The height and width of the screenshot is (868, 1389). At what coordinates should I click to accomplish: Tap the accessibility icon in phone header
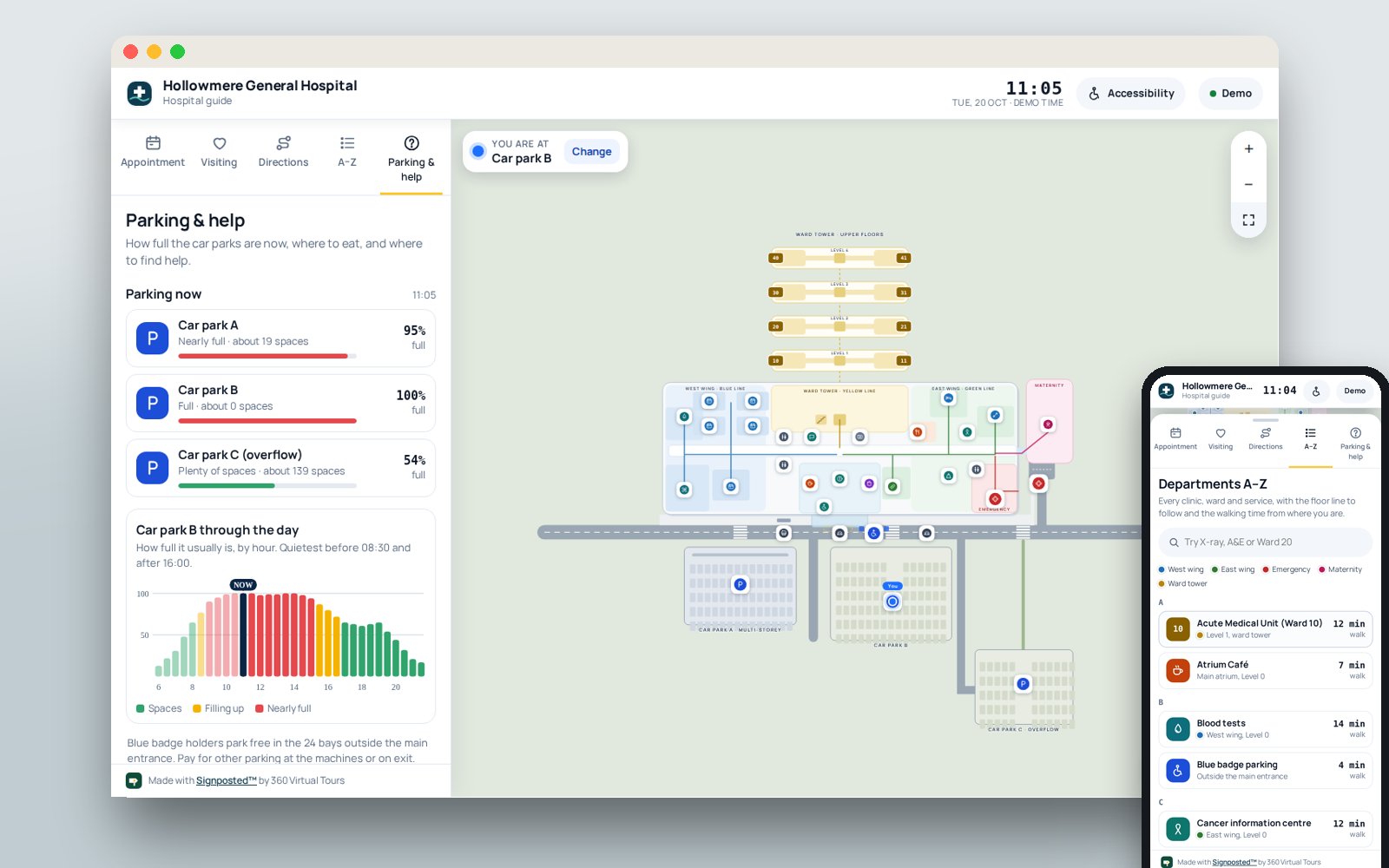(x=1316, y=391)
